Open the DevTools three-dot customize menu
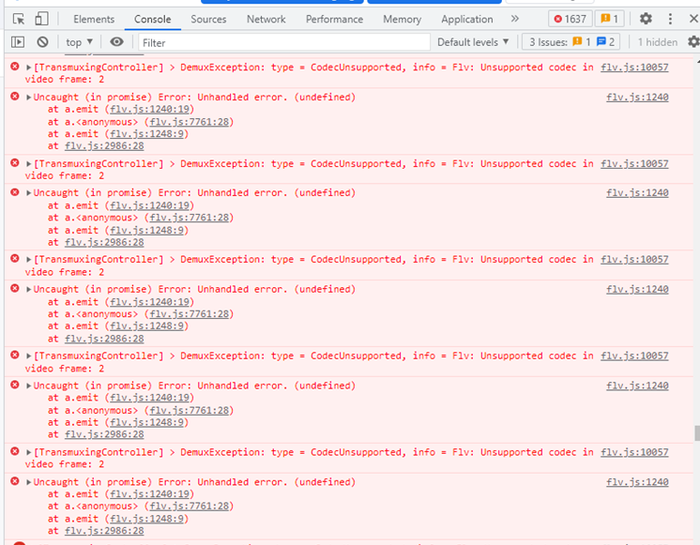 pos(666,19)
